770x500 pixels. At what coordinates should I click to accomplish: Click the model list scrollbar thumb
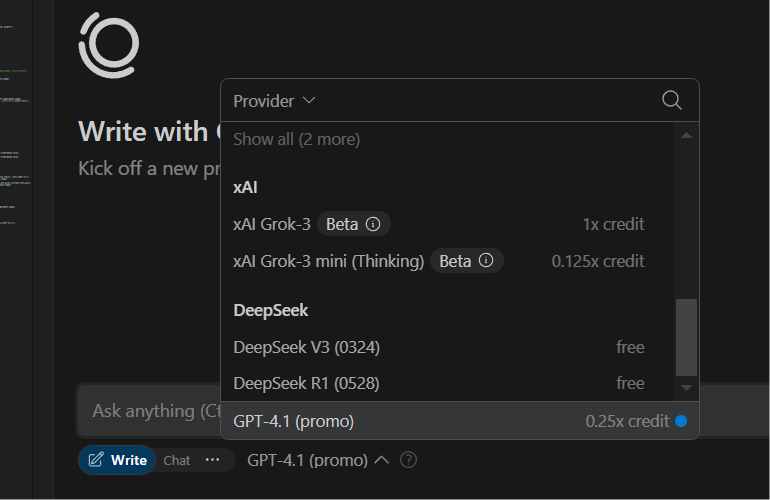(686, 335)
